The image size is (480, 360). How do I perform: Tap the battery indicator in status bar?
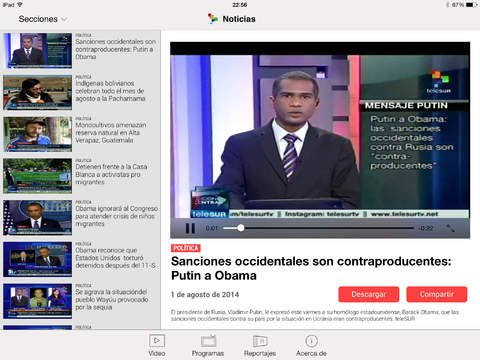coord(471,5)
